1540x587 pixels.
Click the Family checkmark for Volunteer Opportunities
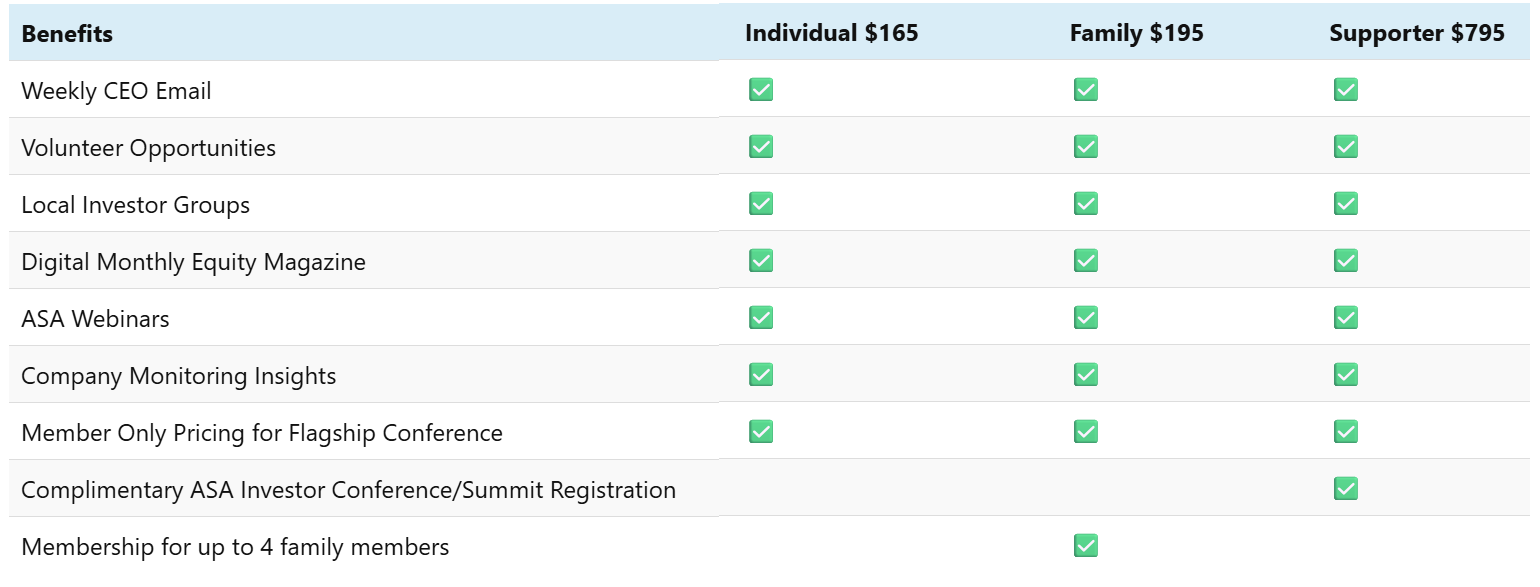point(1086,147)
